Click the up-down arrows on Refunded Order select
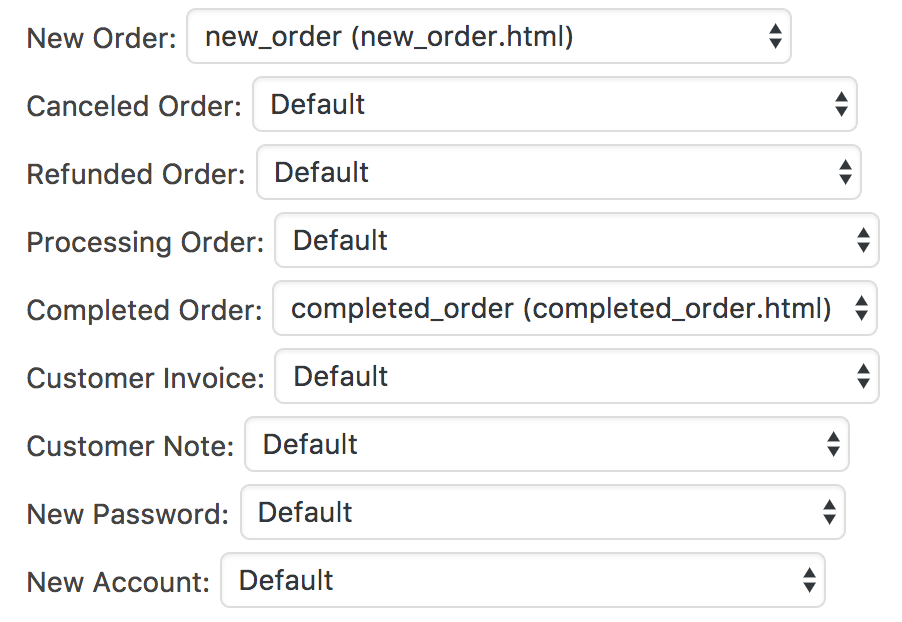Viewport: 902px width, 622px height. point(845,173)
